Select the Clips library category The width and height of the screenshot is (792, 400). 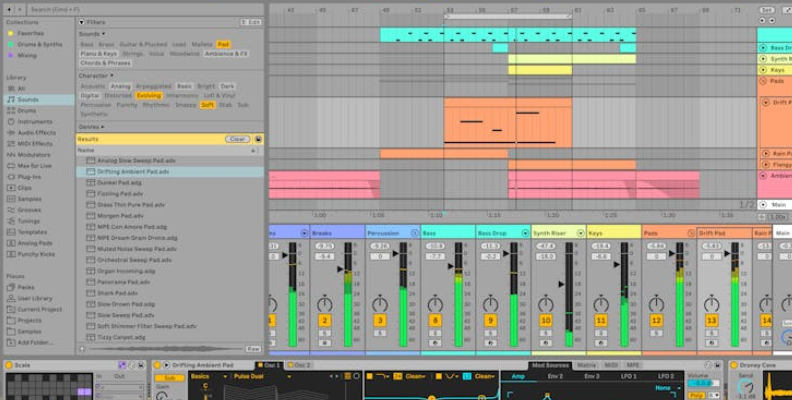point(25,187)
